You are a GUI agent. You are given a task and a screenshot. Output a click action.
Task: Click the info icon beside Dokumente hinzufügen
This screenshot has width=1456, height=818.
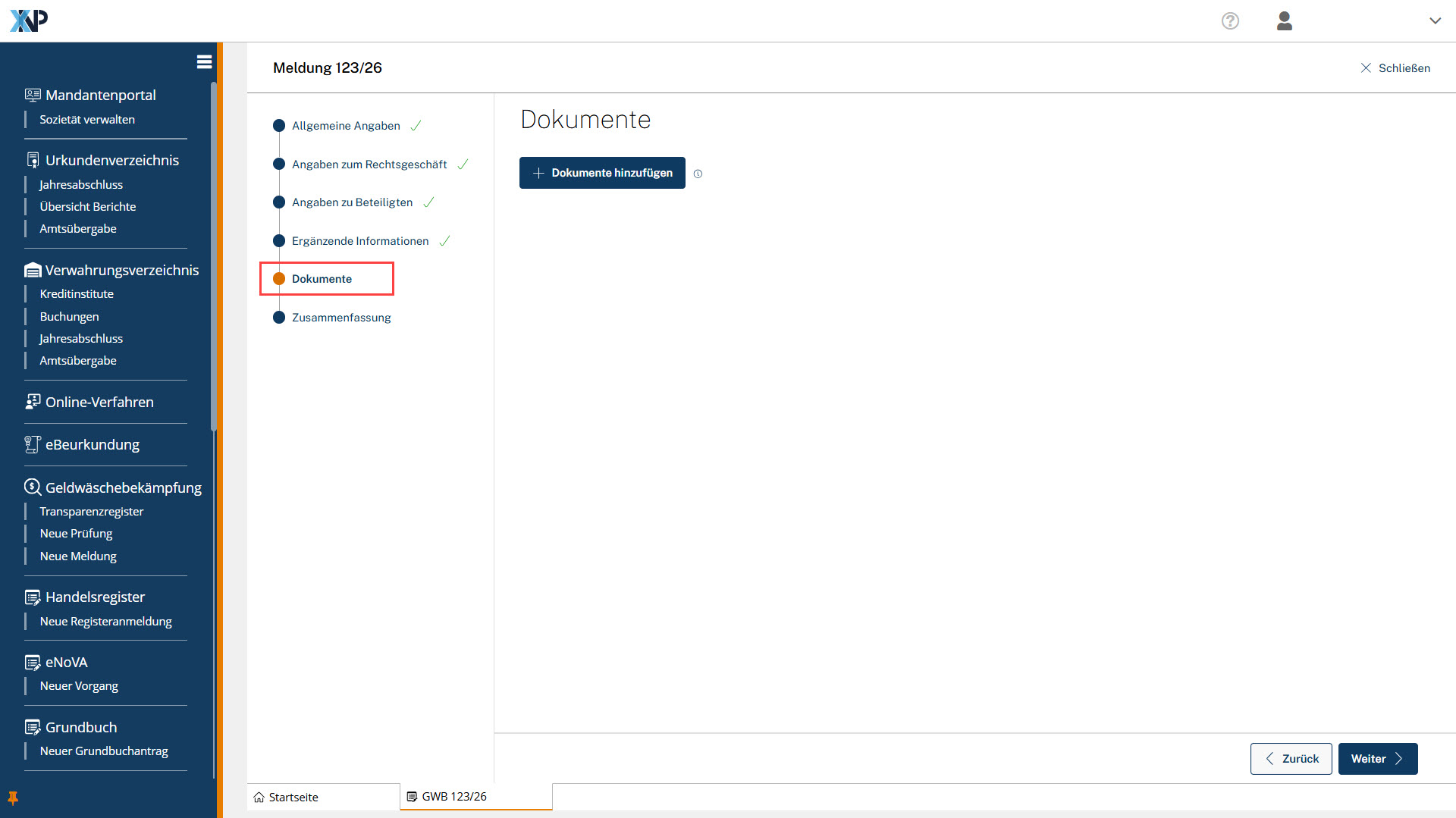(x=698, y=174)
